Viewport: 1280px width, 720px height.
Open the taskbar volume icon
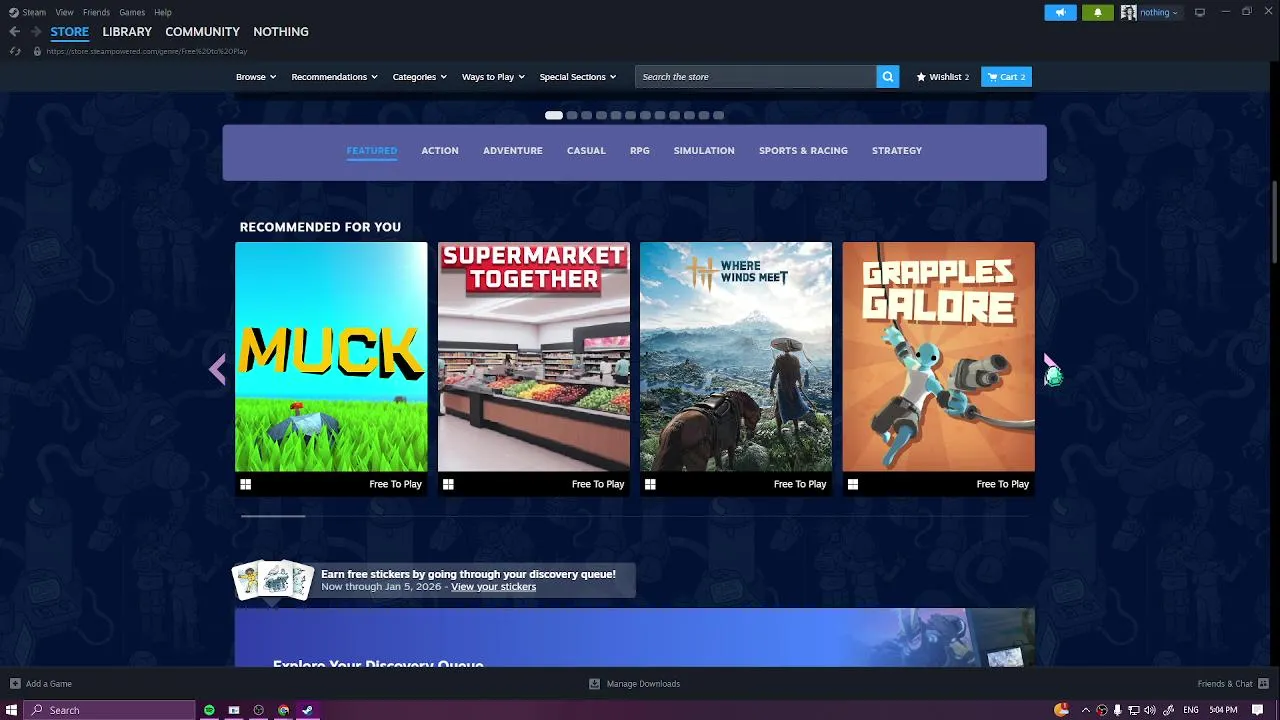1150,710
